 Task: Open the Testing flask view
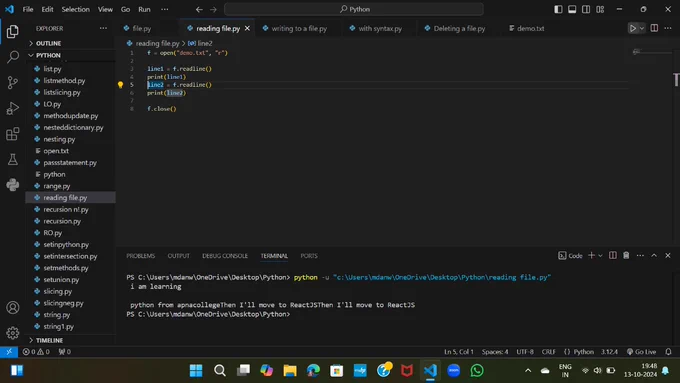tap(13, 159)
